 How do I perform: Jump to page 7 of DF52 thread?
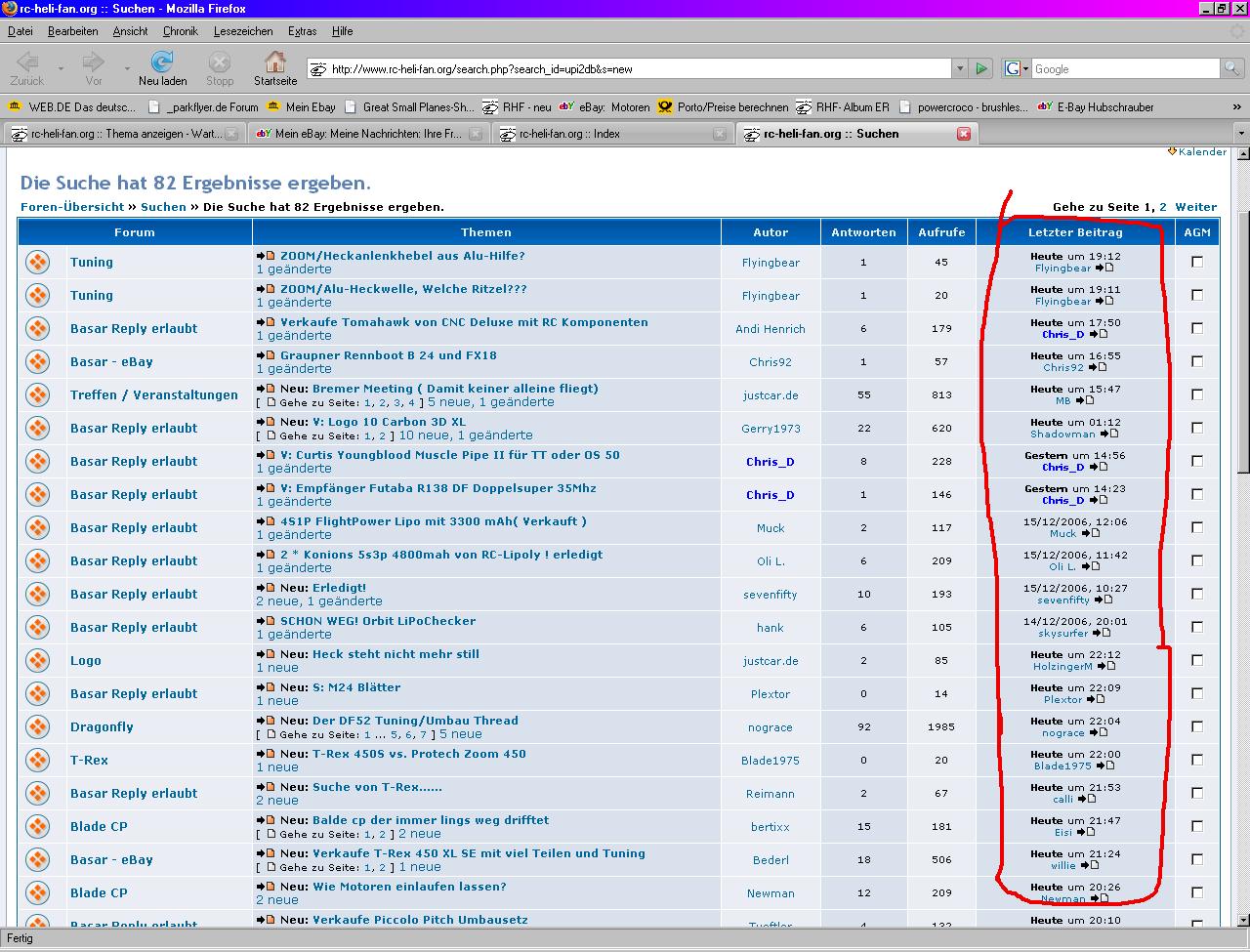click(423, 735)
